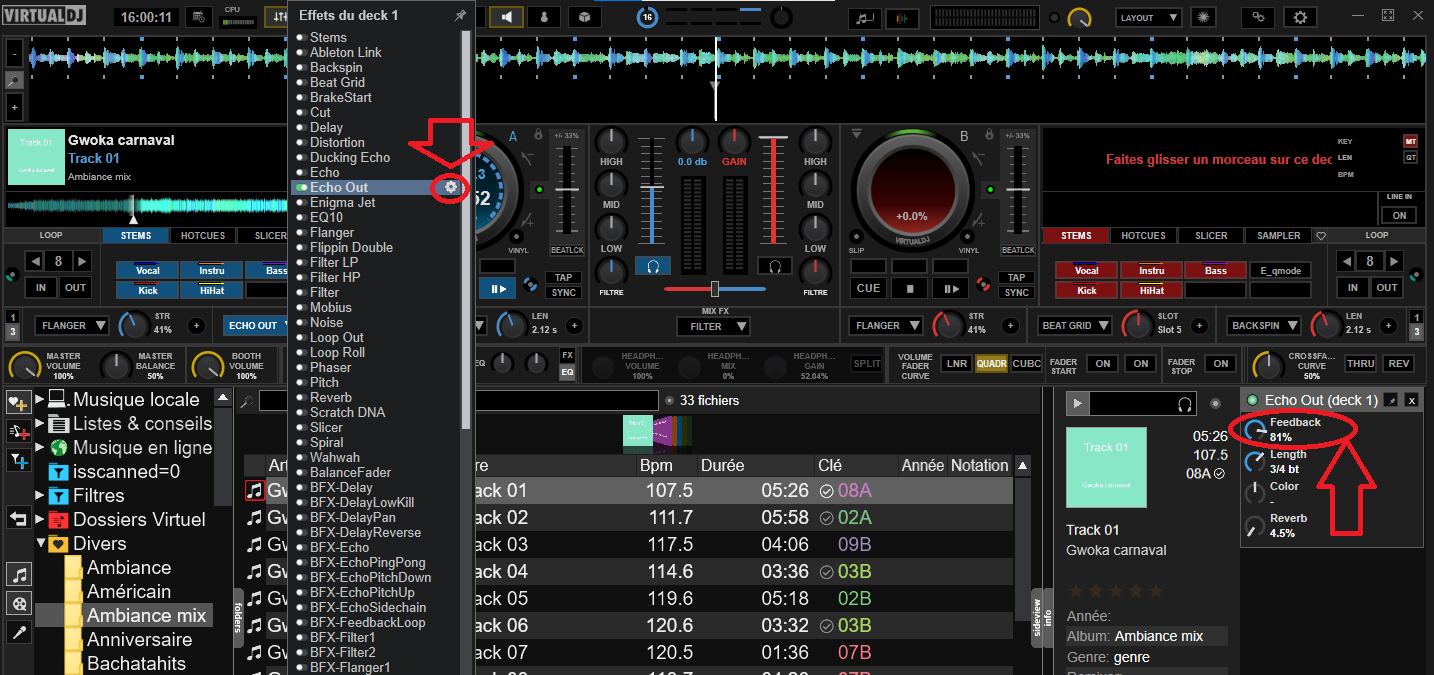1434x675 pixels.
Task: Open BEAT GRID effect dropdown
Action: tap(1074, 326)
